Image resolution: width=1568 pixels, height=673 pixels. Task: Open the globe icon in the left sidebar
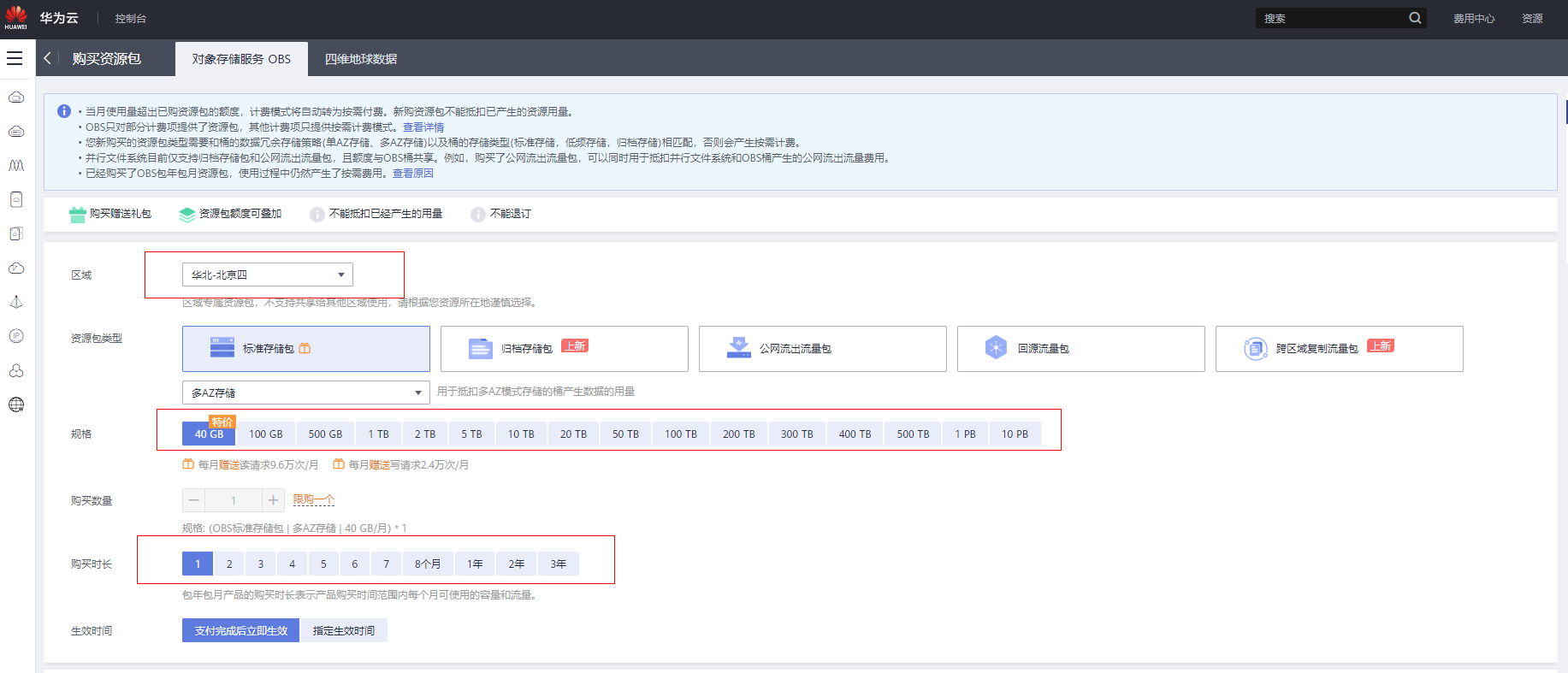tap(16, 404)
